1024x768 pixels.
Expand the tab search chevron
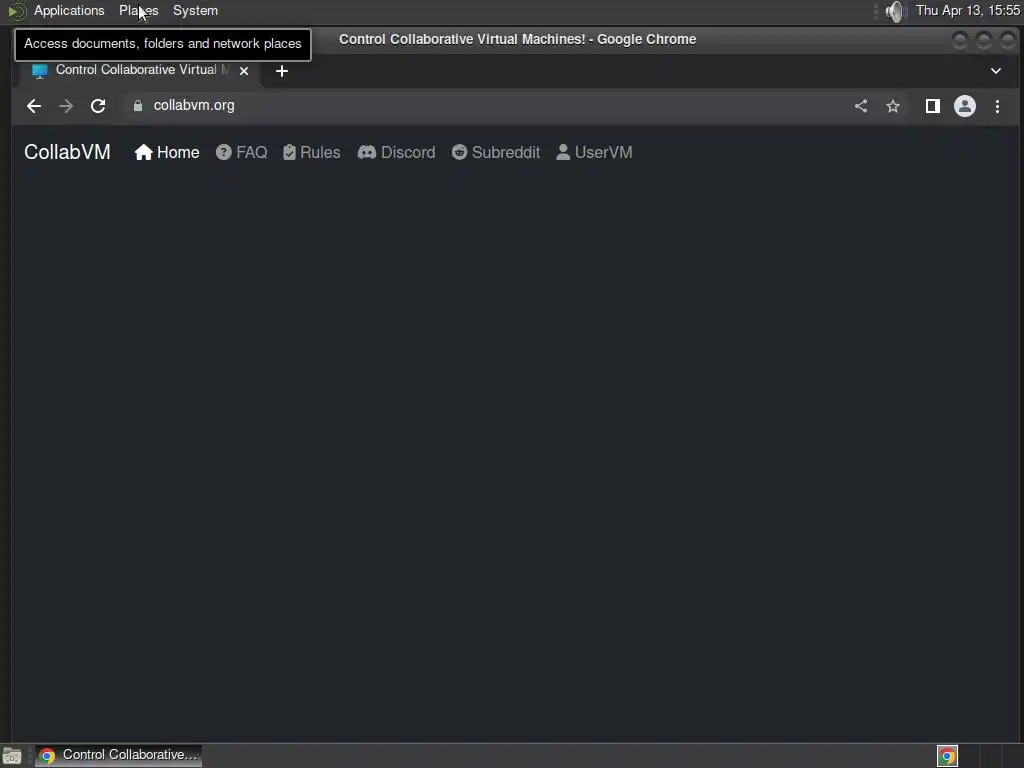[x=996, y=71]
